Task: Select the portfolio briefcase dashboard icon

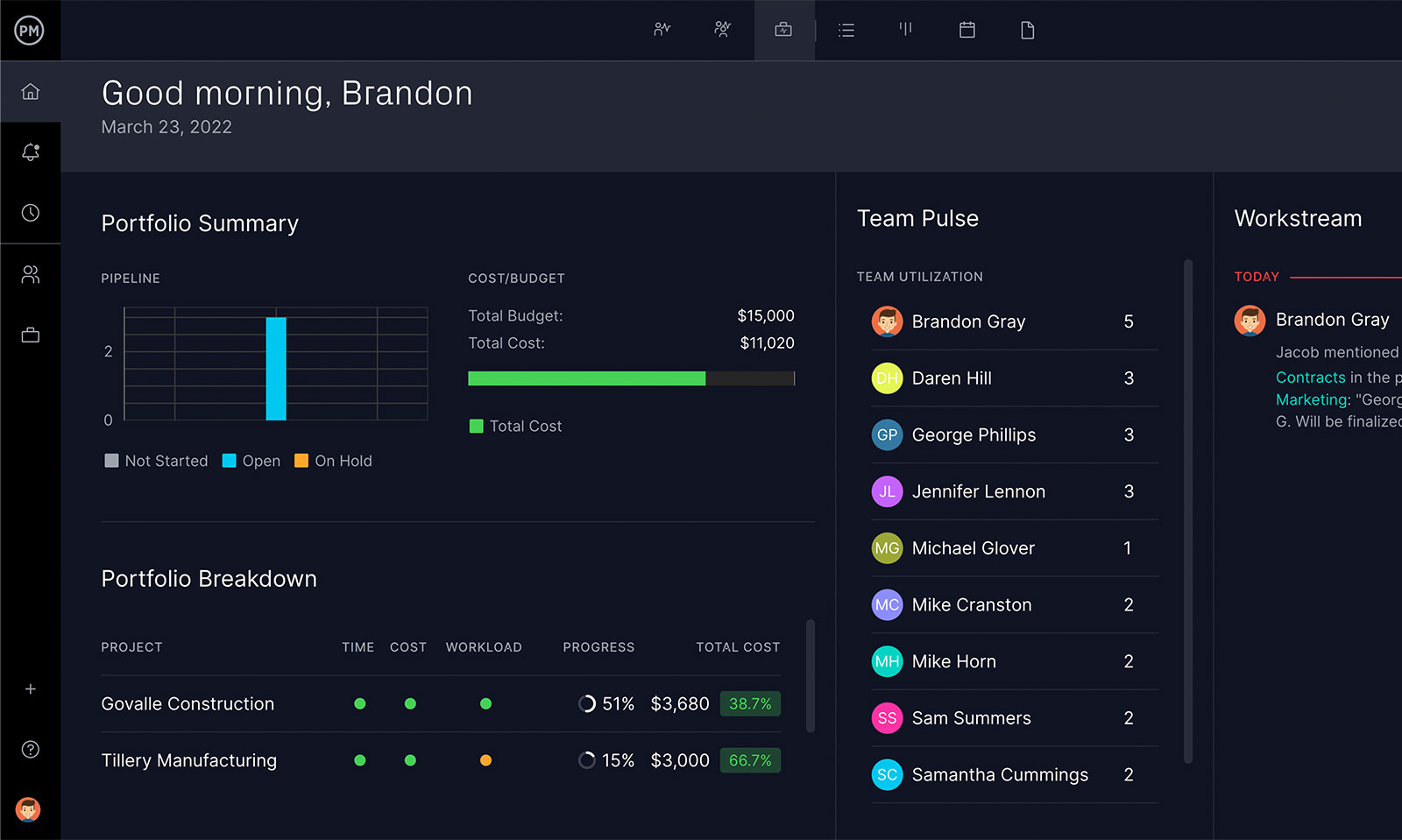Action: [784, 30]
